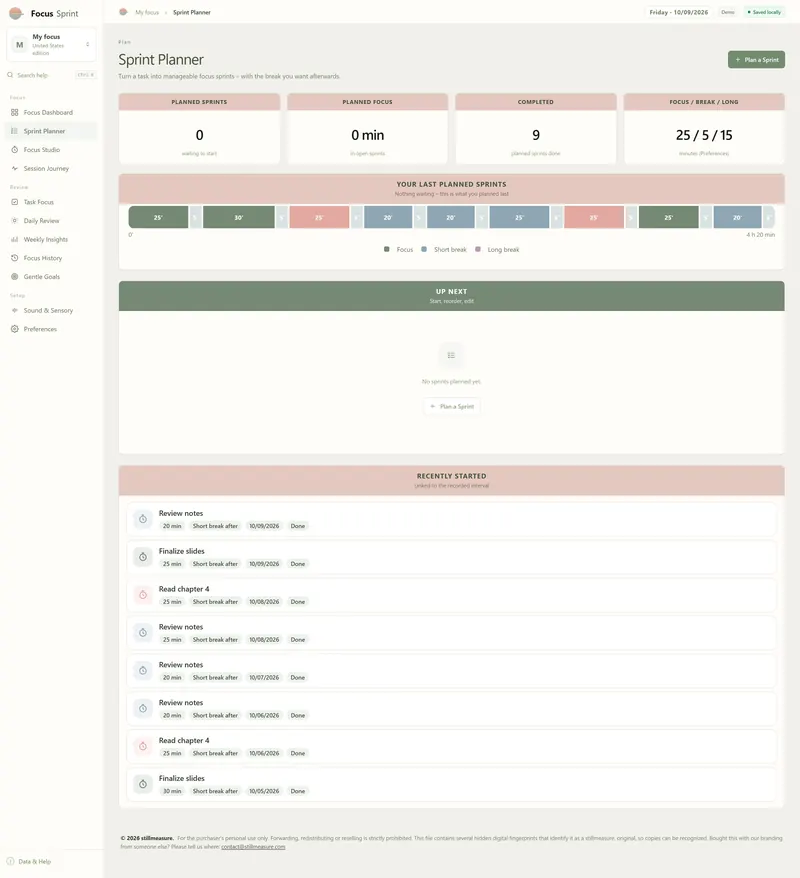Viewport: 800px width, 878px height.
Task: Open Daily Review using its sun icon
Action: click(15, 221)
